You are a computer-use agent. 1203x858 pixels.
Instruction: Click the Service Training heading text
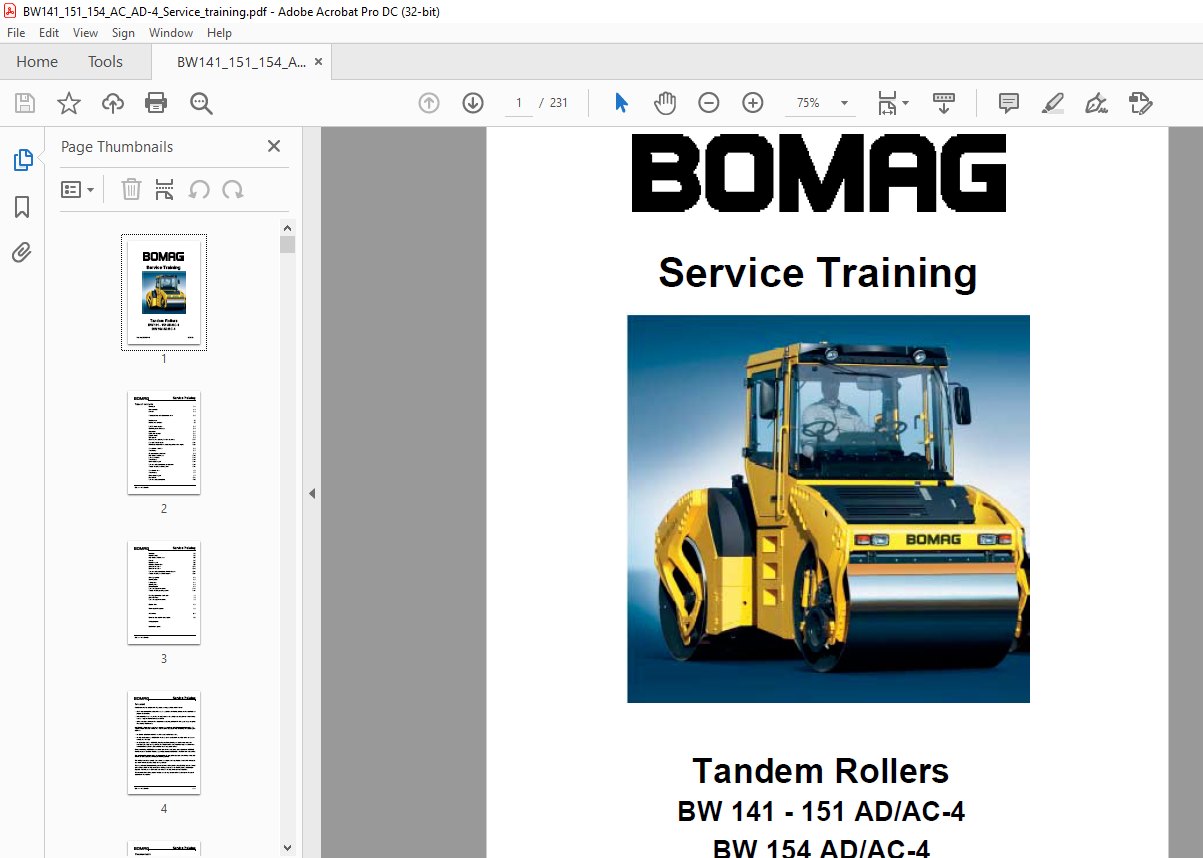tap(818, 272)
